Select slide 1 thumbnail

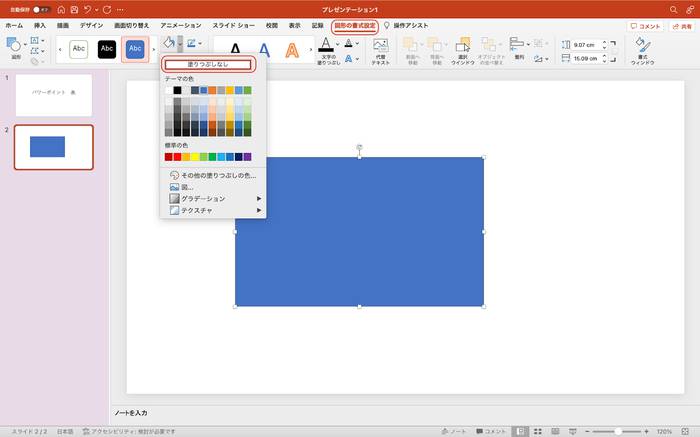pyautogui.click(x=54, y=95)
